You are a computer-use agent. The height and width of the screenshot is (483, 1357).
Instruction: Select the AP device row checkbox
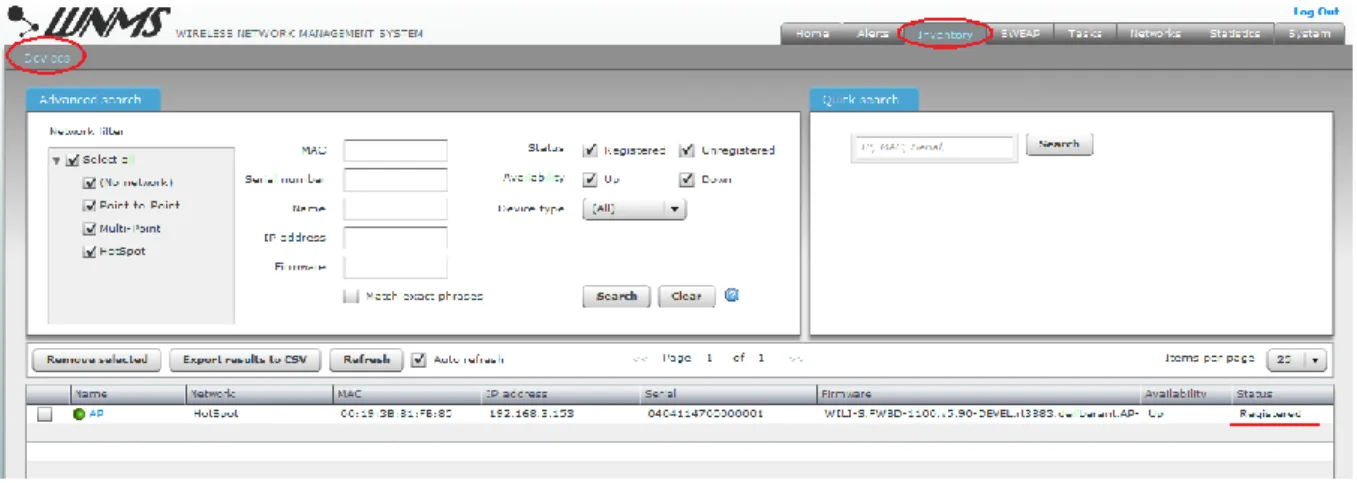click(45, 414)
